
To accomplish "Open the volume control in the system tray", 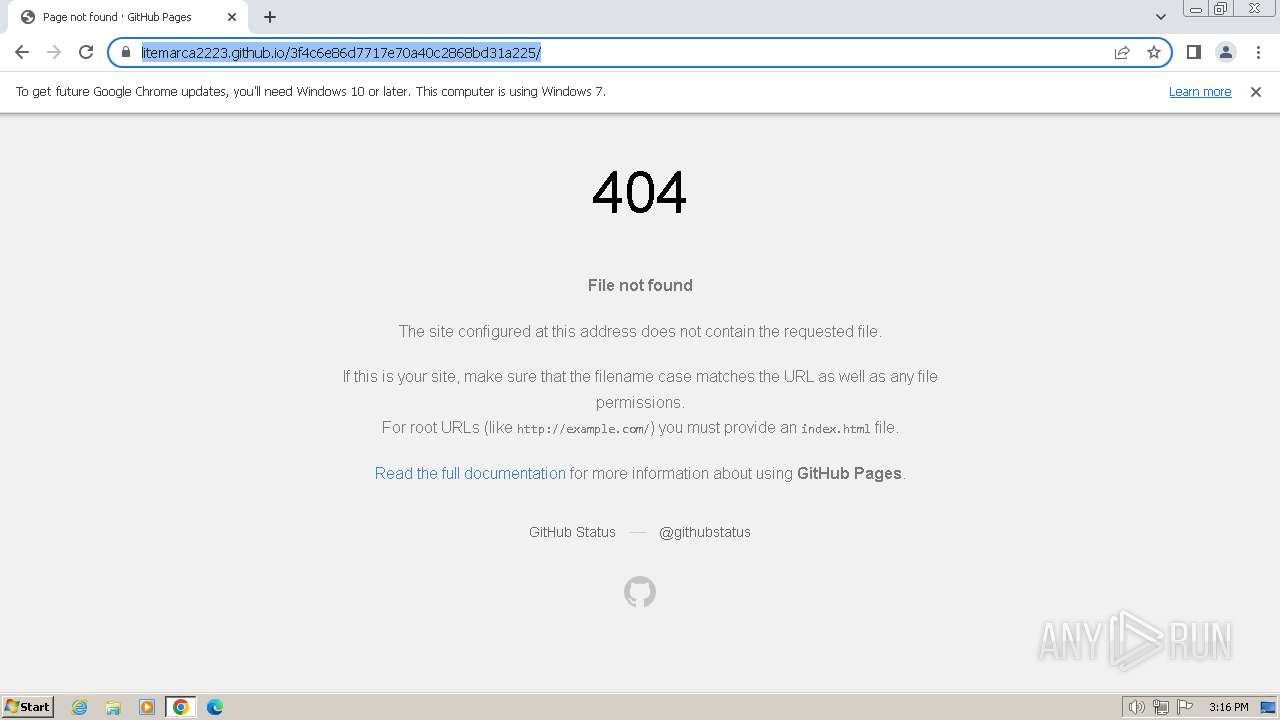I will click(1137, 707).
